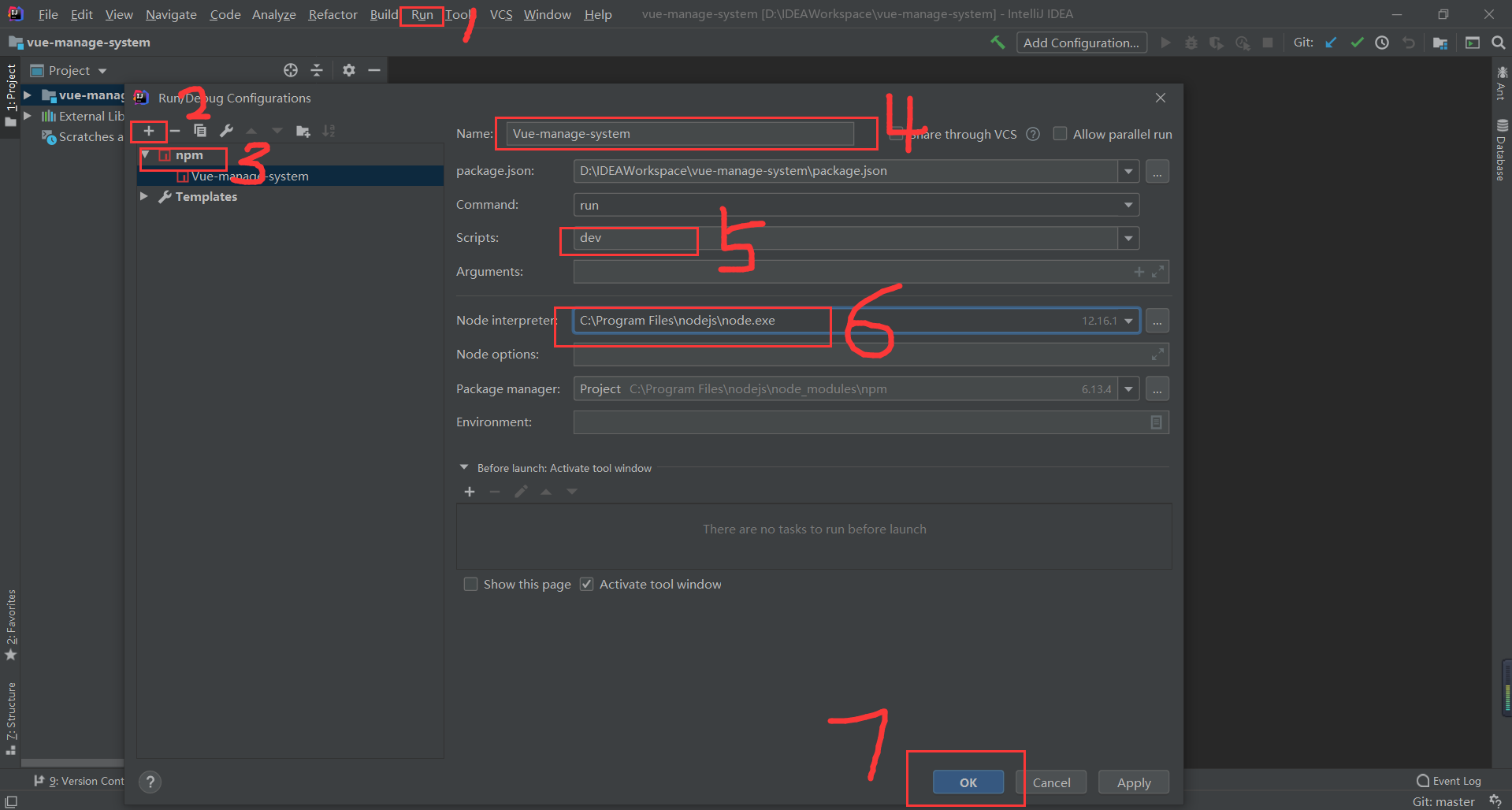Add before-launch task with plus icon

[470, 492]
